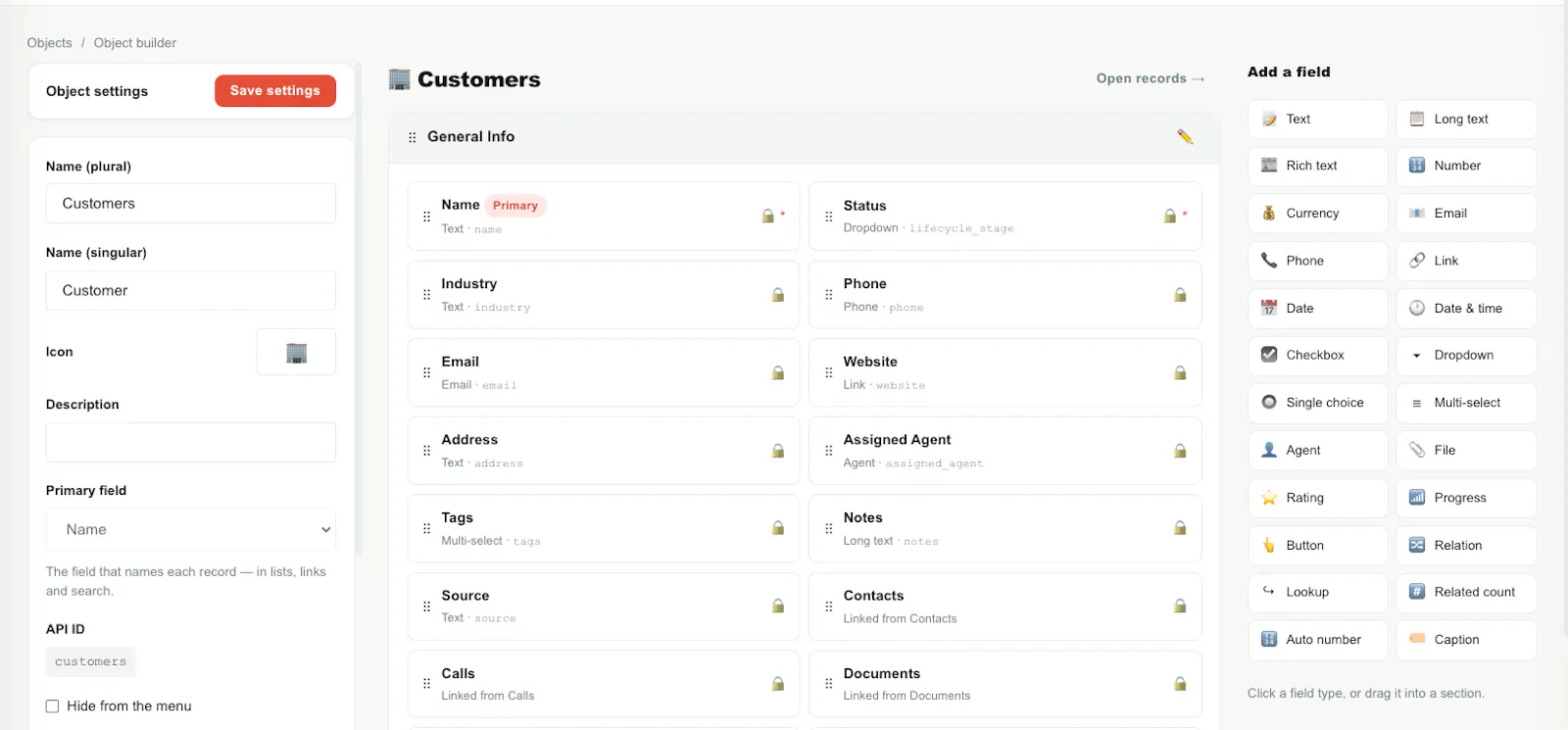Screen dimensions: 1568x730
Task: Click the drag handle of Contacts field
Action: tap(829, 607)
